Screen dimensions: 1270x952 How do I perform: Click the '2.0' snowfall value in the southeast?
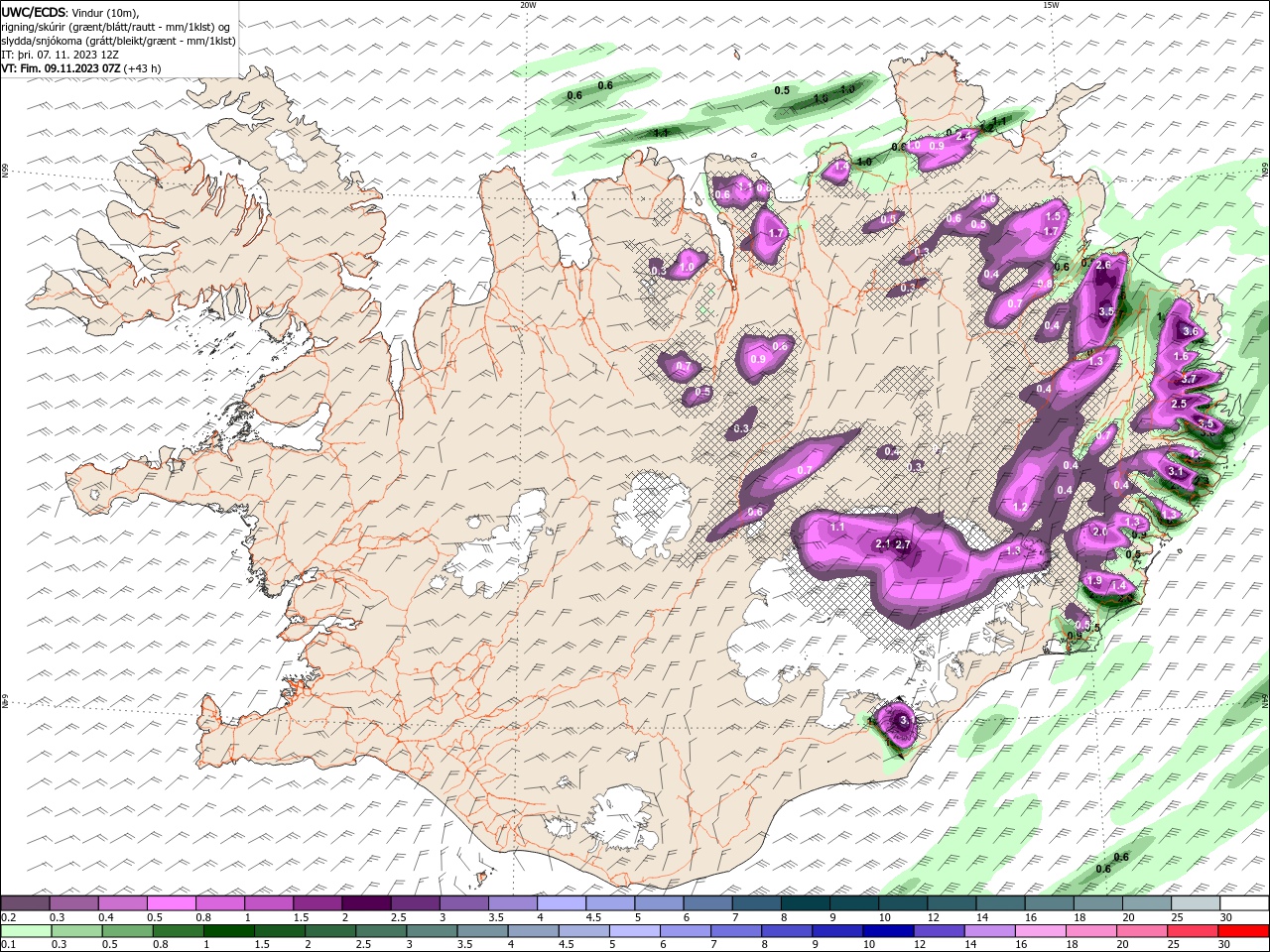(x=1099, y=532)
